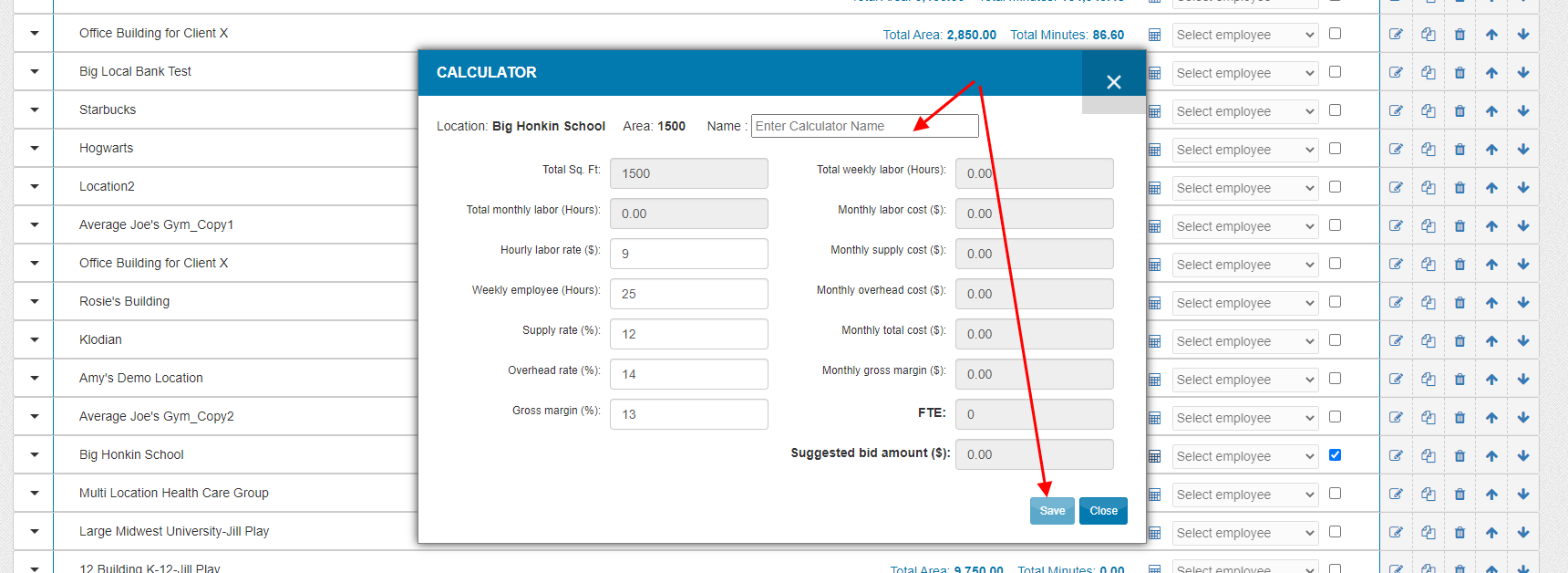
Task: Move Big Local Bank Test row down
Action: 1523,72
